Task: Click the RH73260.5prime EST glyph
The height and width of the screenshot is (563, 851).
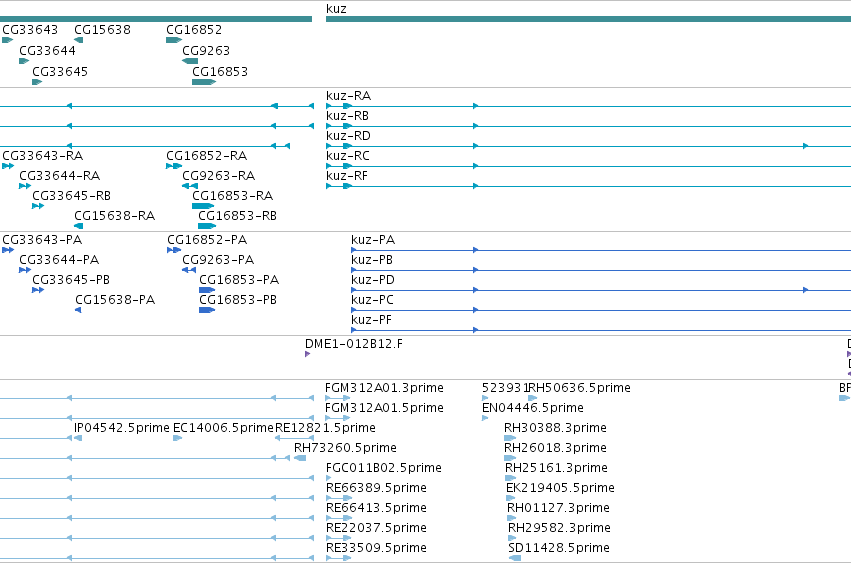Action: (300, 458)
